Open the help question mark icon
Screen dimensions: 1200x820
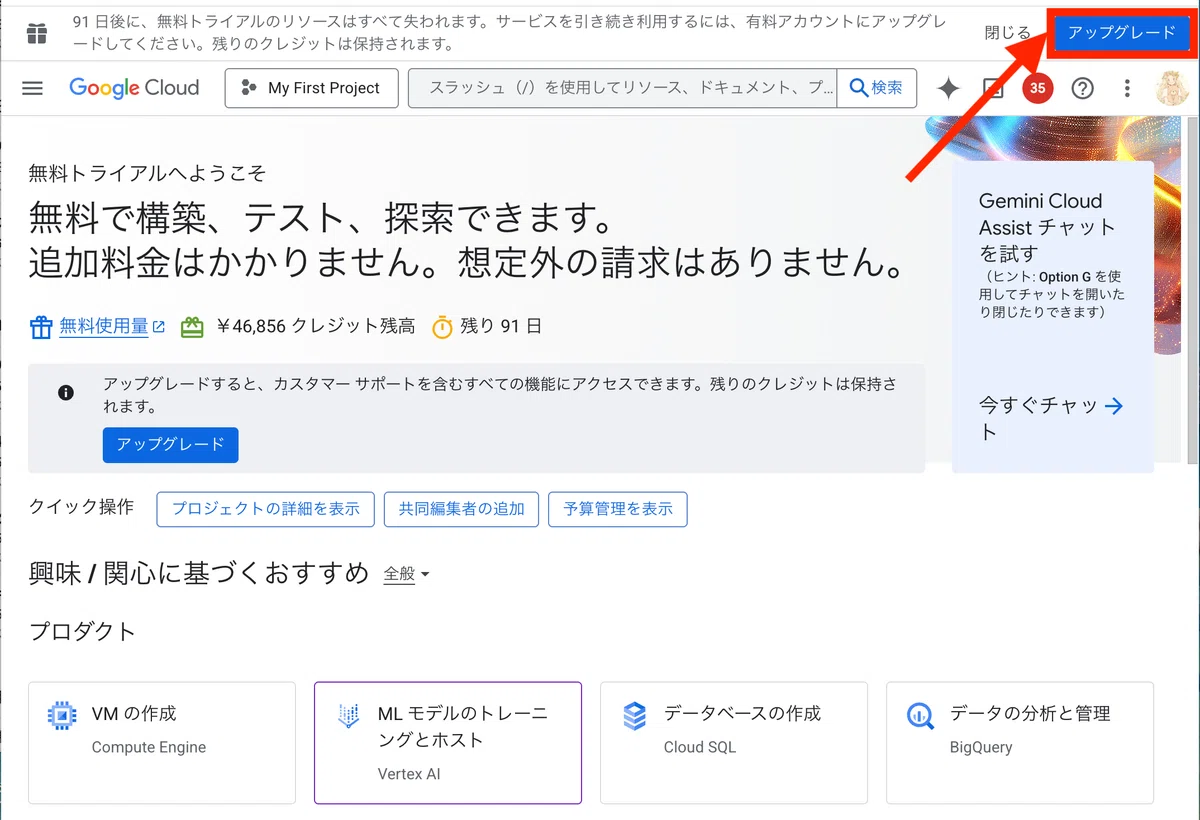1082,88
